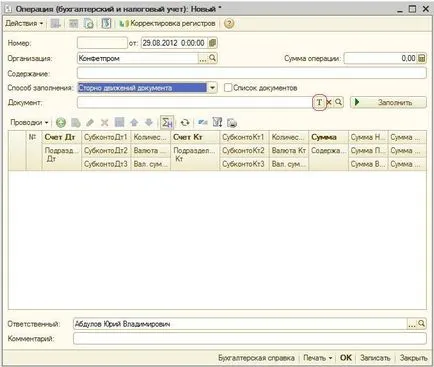The image size is (434, 367).
Task: Click the Счет Дт column header
Action: [x=62, y=137]
